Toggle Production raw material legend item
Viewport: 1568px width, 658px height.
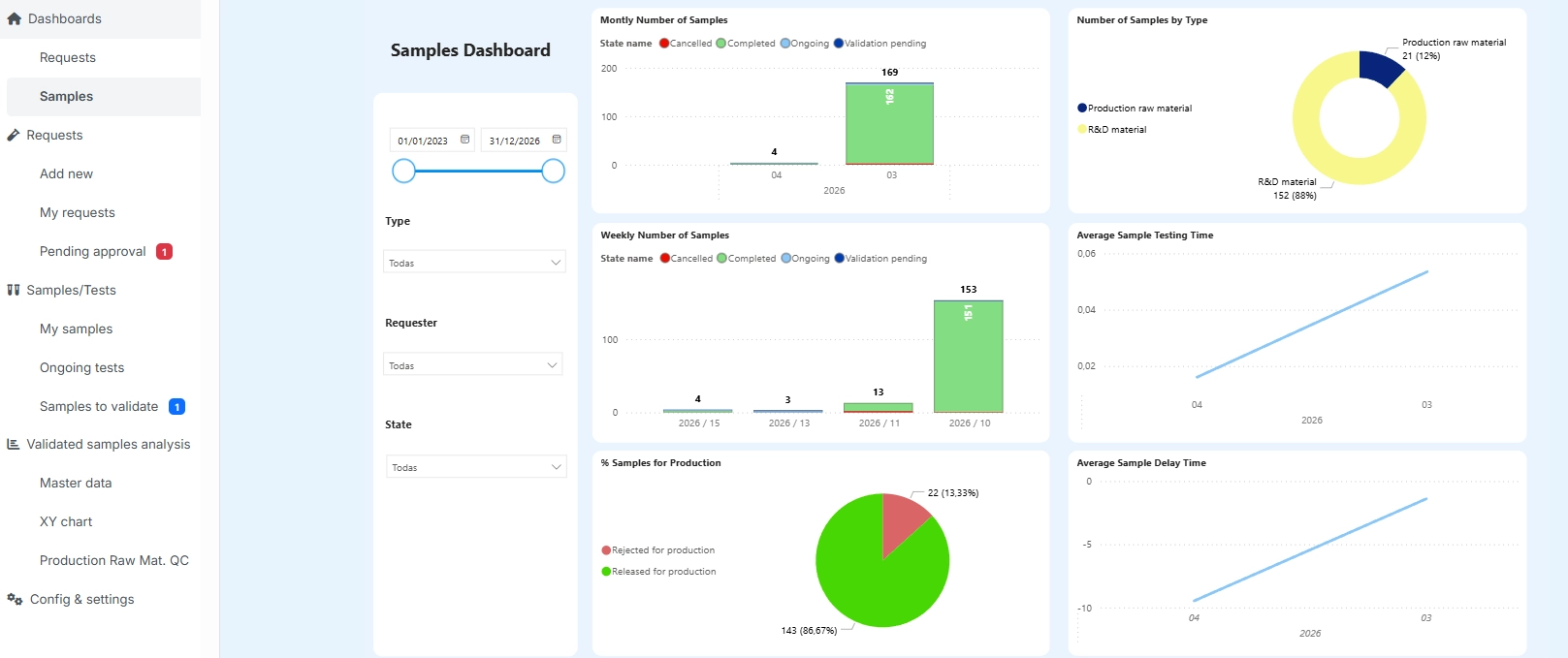(x=1135, y=109)
